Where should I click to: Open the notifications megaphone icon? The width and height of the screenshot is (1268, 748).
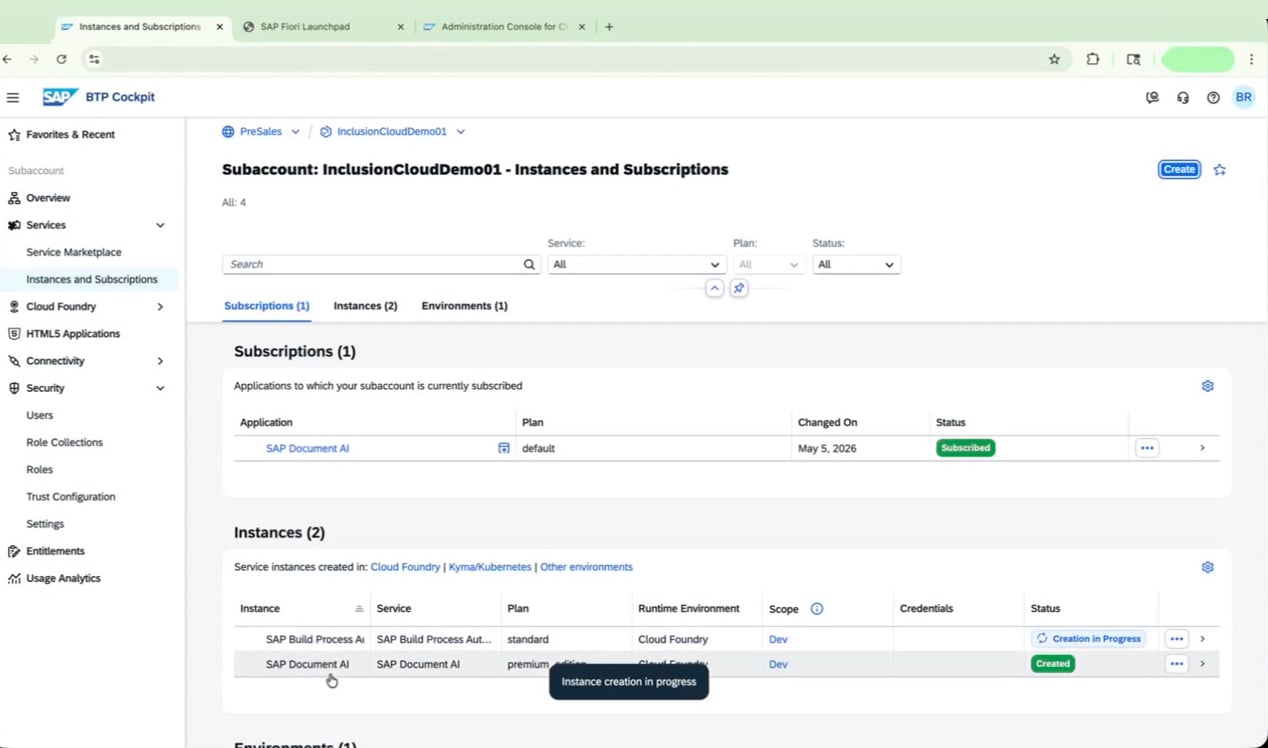[1152, 97]
